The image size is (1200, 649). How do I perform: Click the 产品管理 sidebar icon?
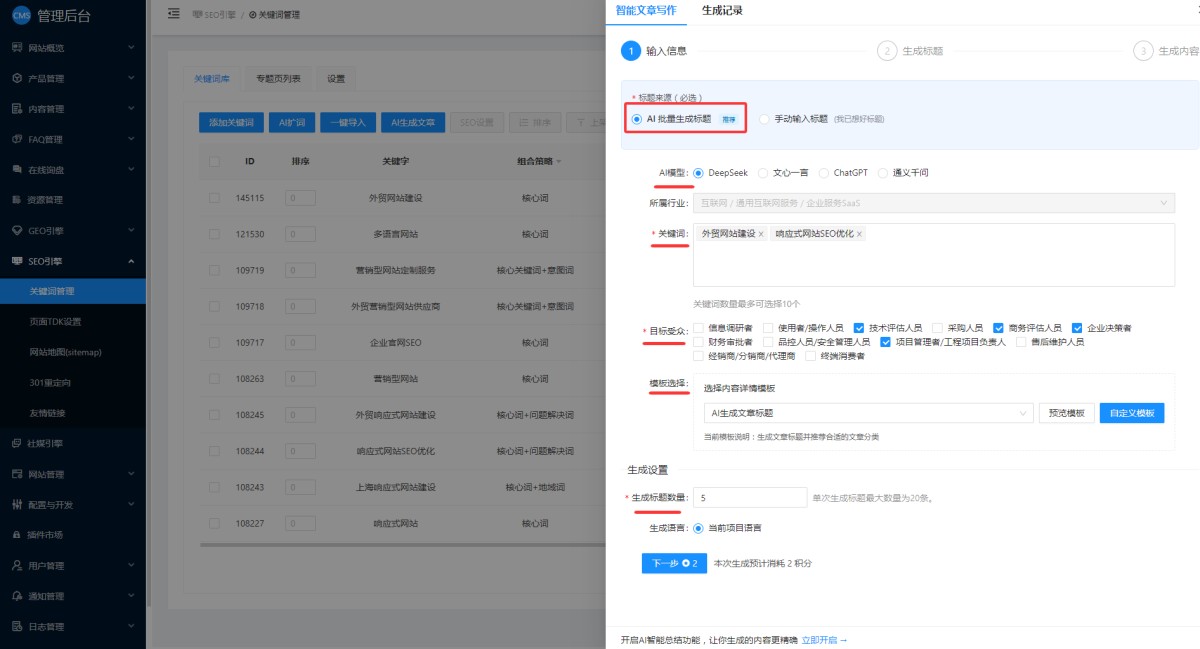pyautogui.click(x=17, y=78)
